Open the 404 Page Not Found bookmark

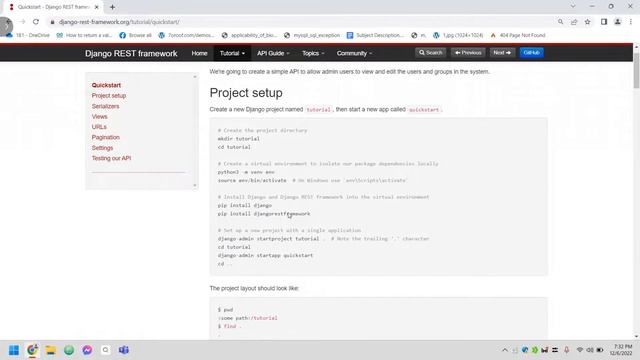pyautogui.click(x=518, y=36)
